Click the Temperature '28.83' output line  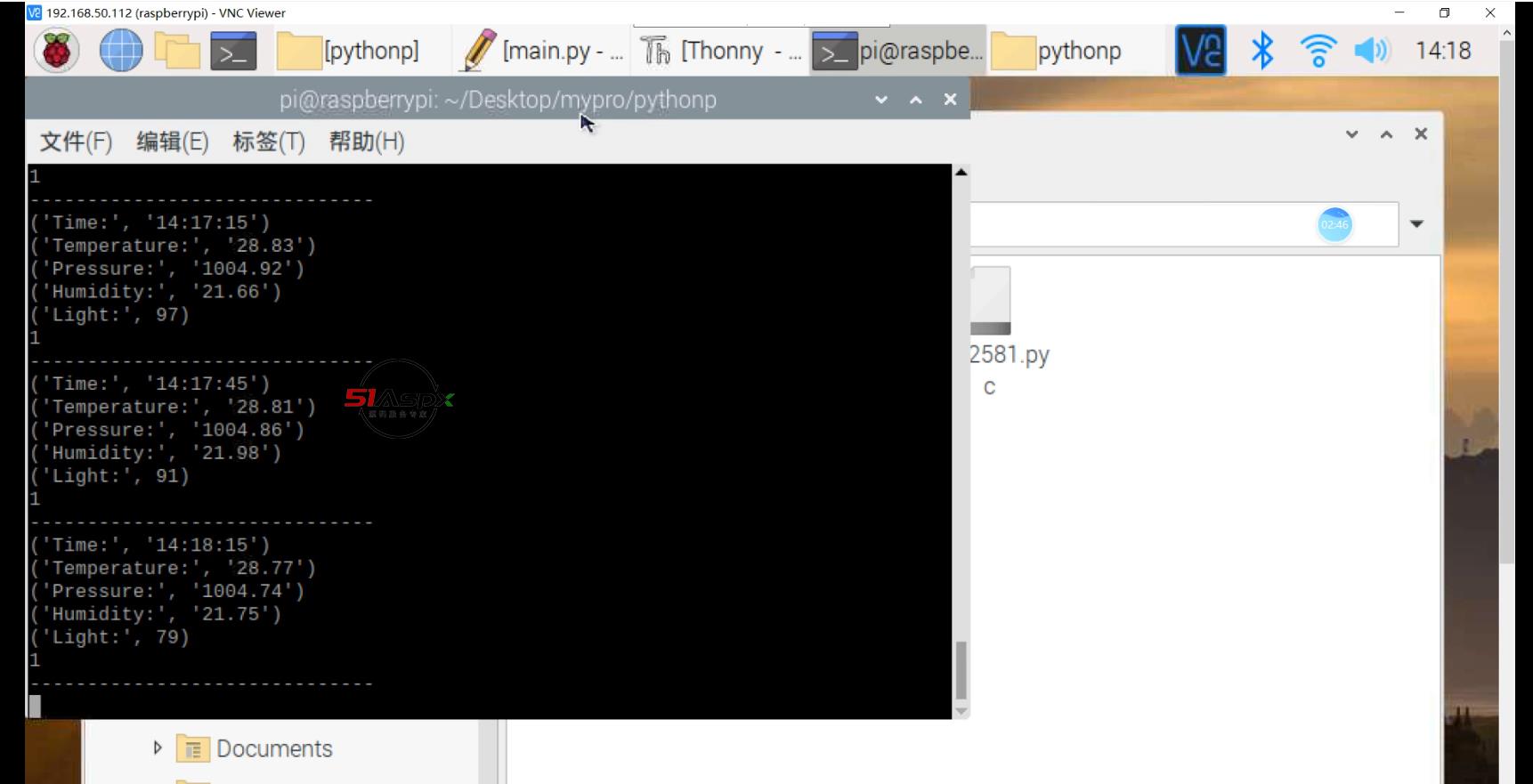click(174, 246)
